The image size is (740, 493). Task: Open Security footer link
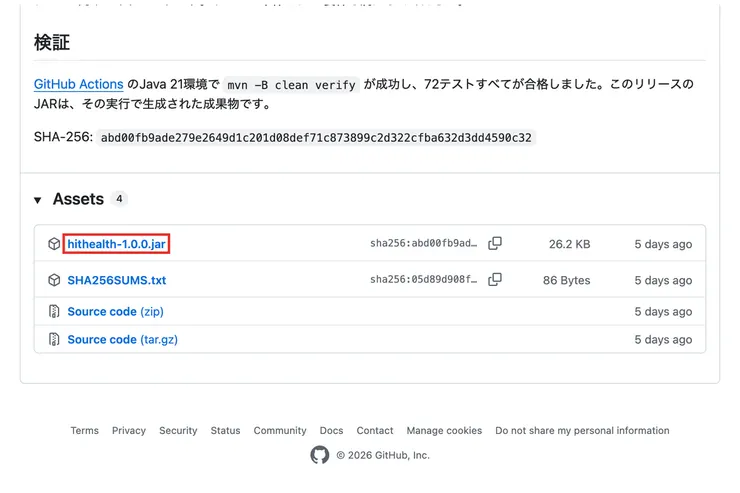(x=178, y=430)
